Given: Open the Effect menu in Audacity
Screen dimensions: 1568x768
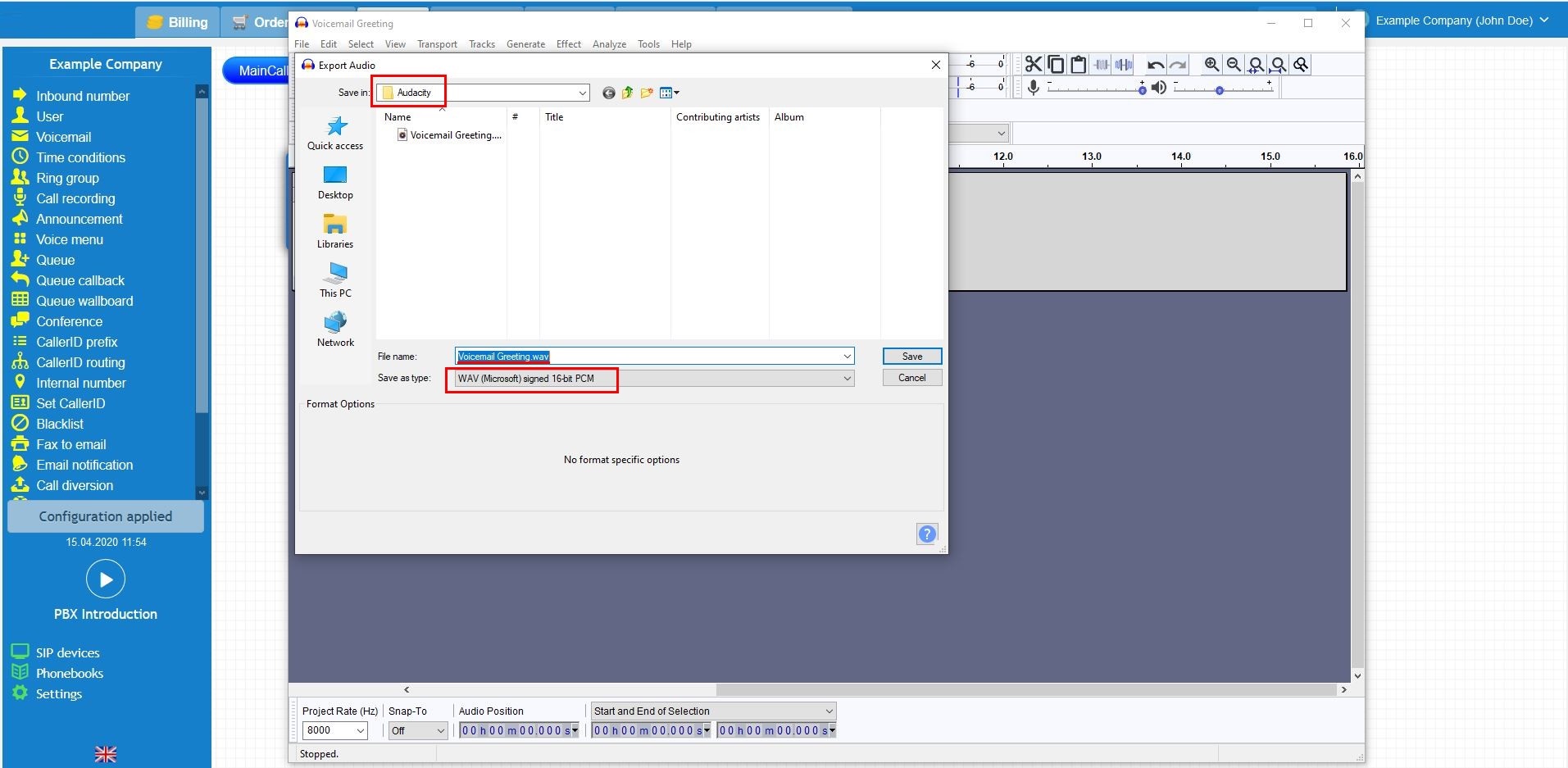Looking at the screenshot, I should (569, 44).
